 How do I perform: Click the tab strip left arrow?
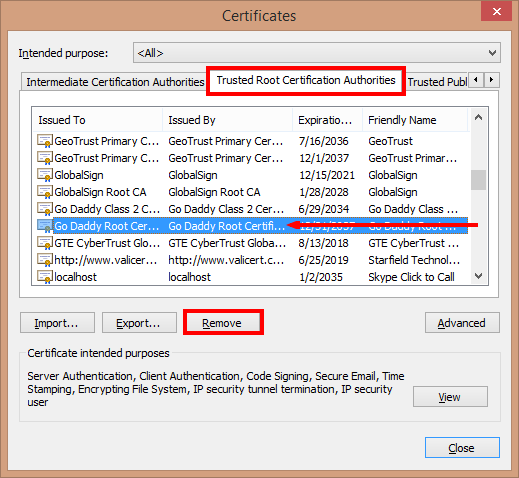click(x=476, y=80)
